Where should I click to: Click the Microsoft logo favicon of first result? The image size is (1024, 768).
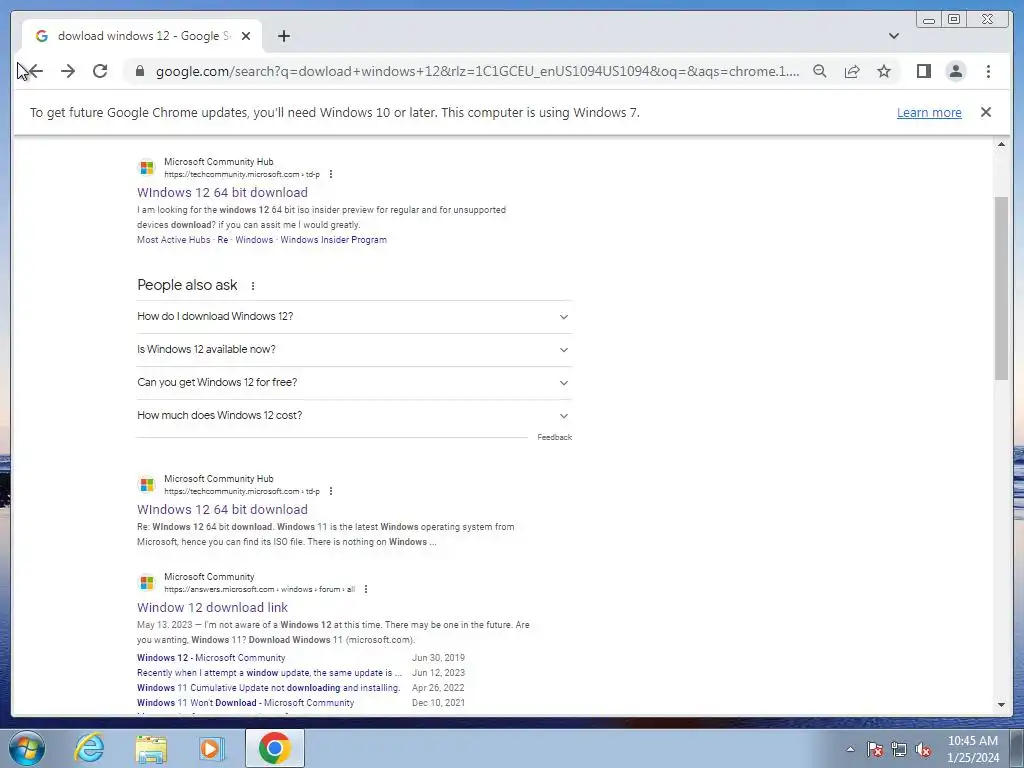(147, 168)
